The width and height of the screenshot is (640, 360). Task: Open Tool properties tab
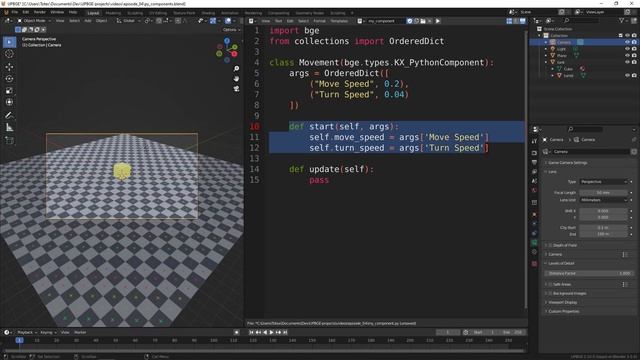tap(534, 141)
